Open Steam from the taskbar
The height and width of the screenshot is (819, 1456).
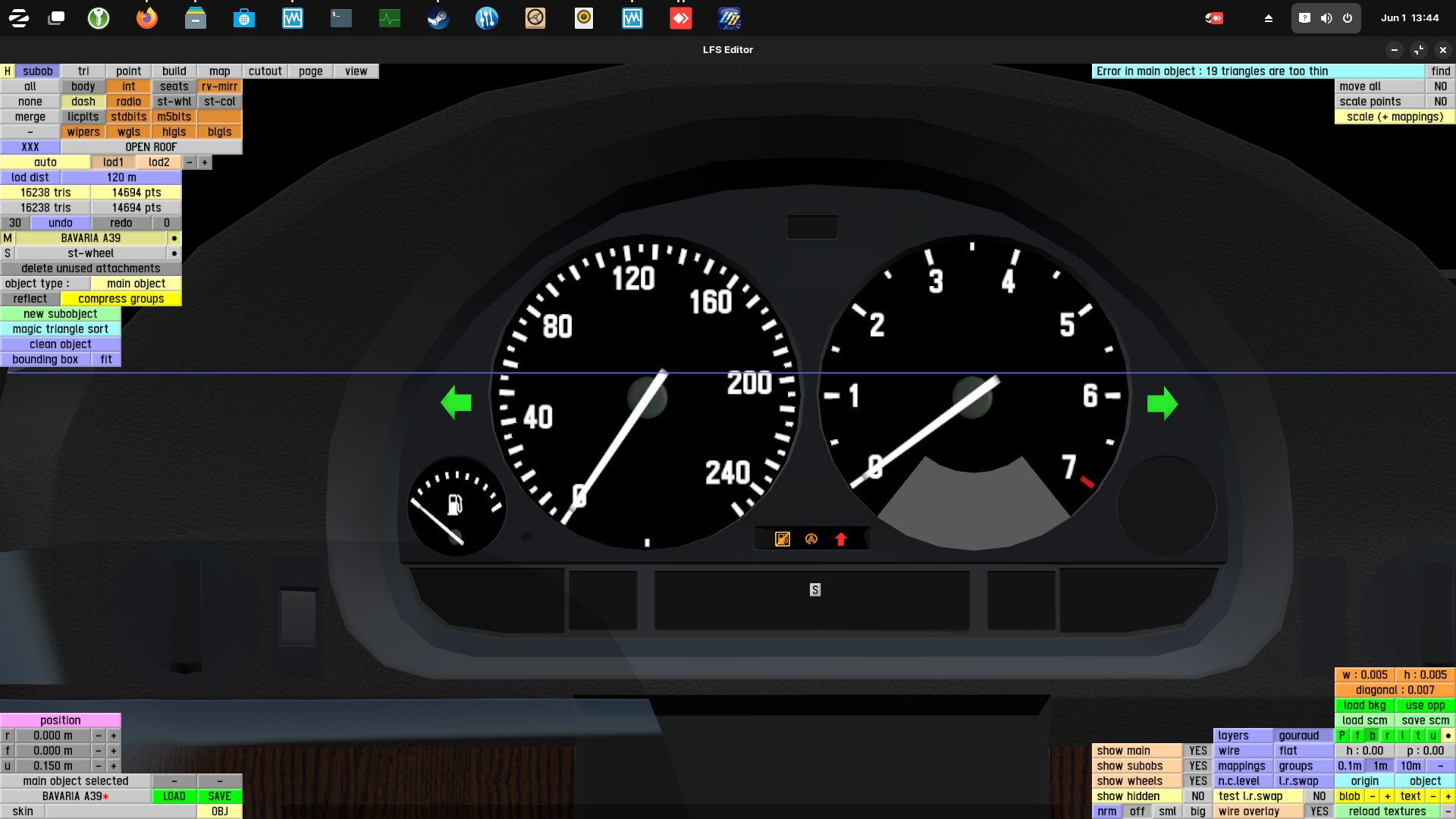438,18
